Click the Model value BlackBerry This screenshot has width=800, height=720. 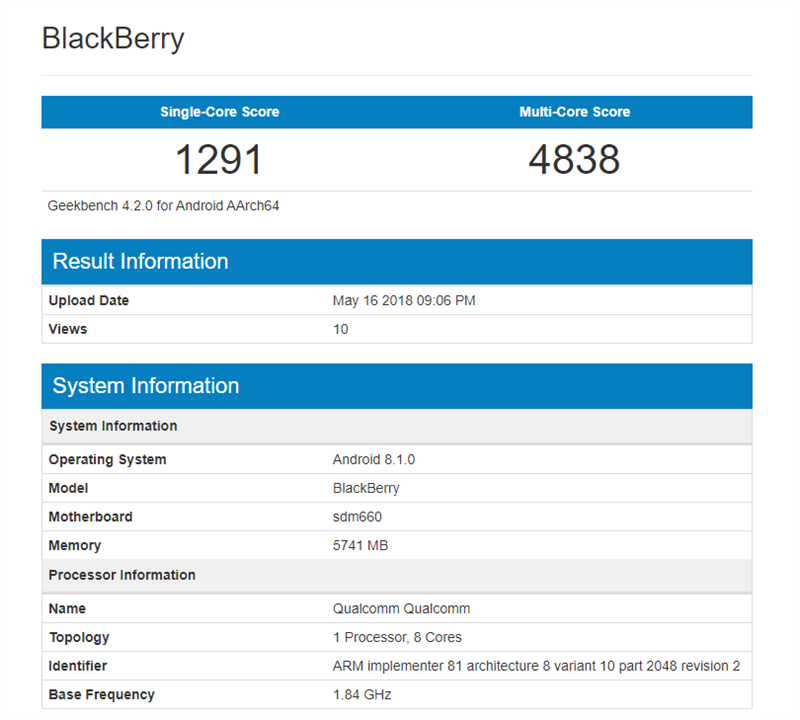pyautogui.click(x=366, y=488)
